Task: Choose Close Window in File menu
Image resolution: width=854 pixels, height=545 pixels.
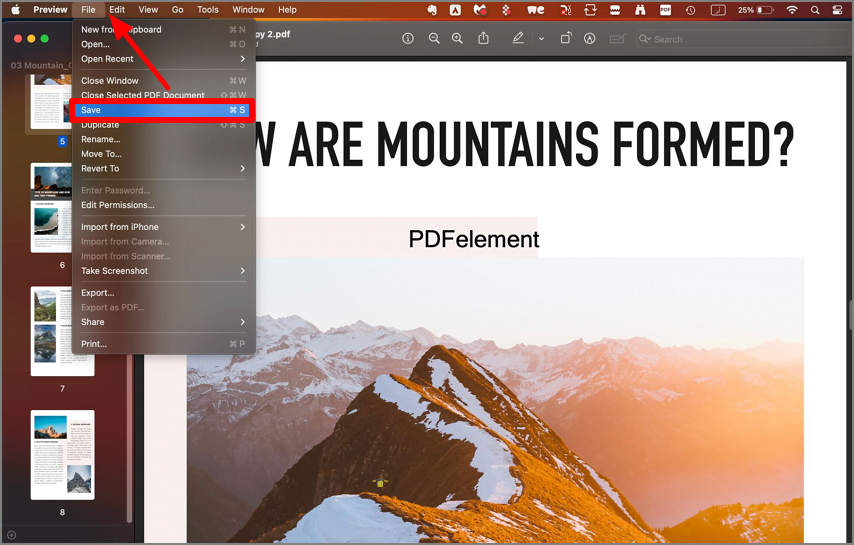Action: pos(162,81)
